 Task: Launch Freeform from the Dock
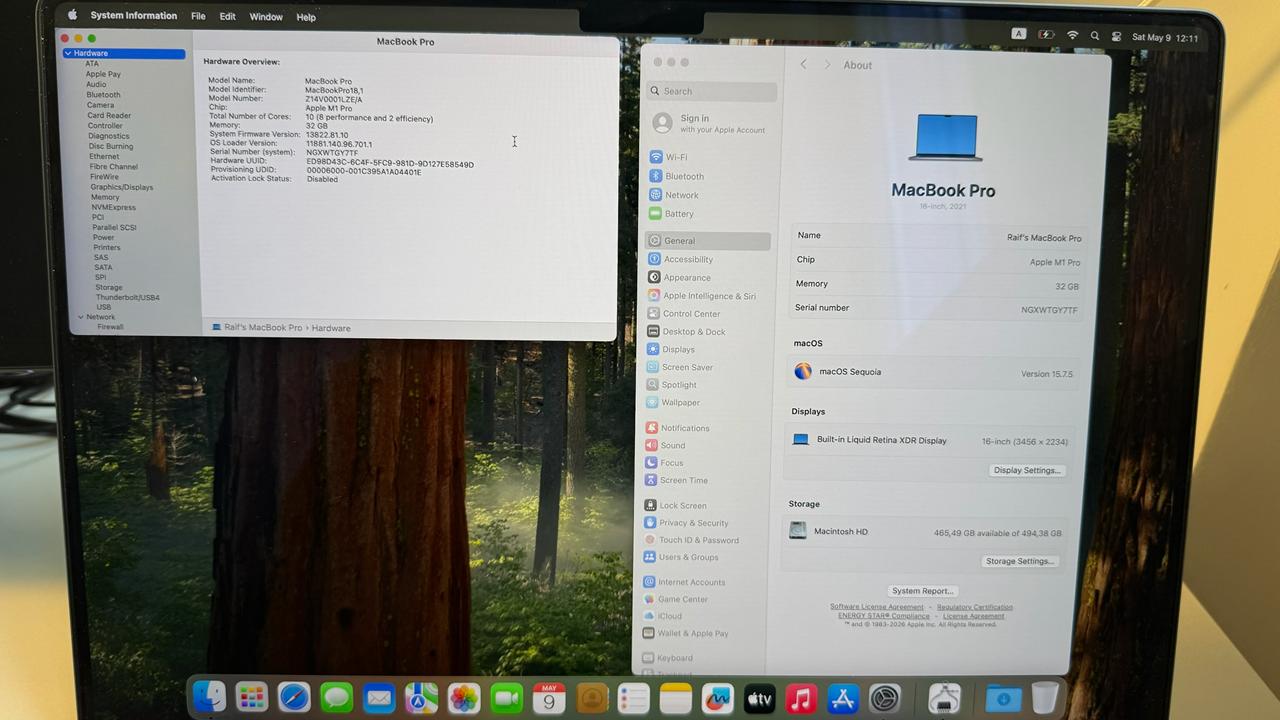pyautogui.click(x=718, y=698)
